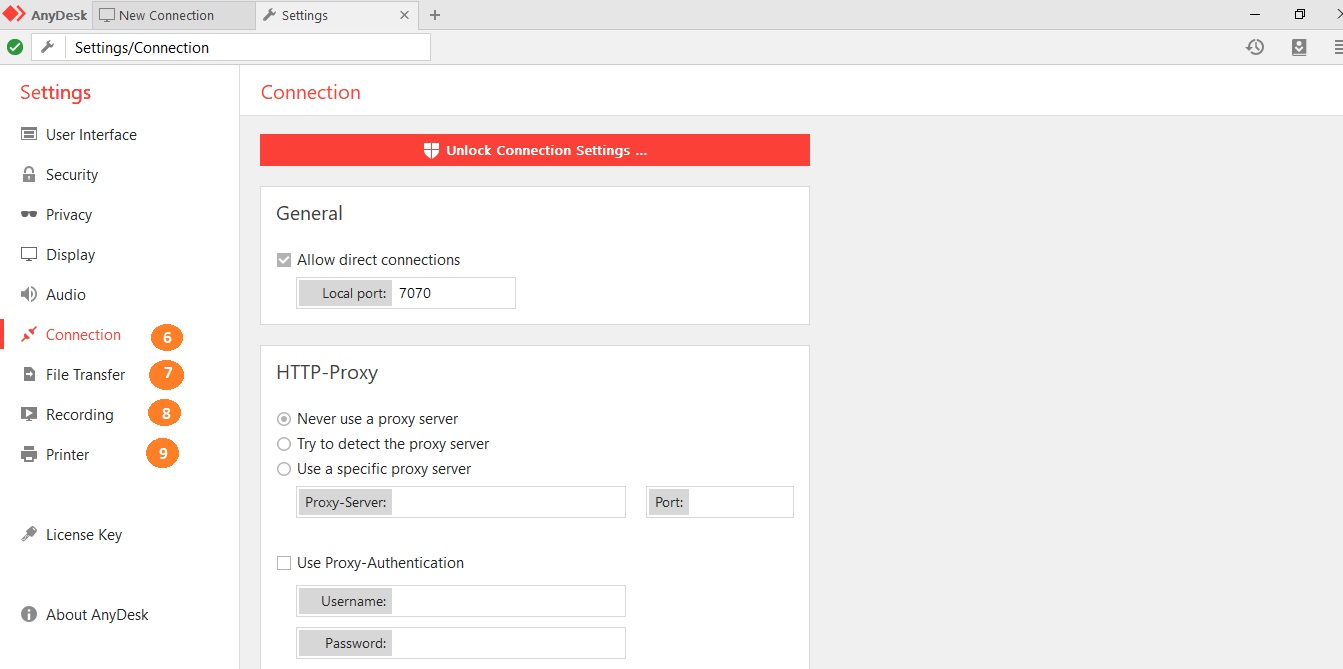Switch to the New Connection tab

[165, 15]
